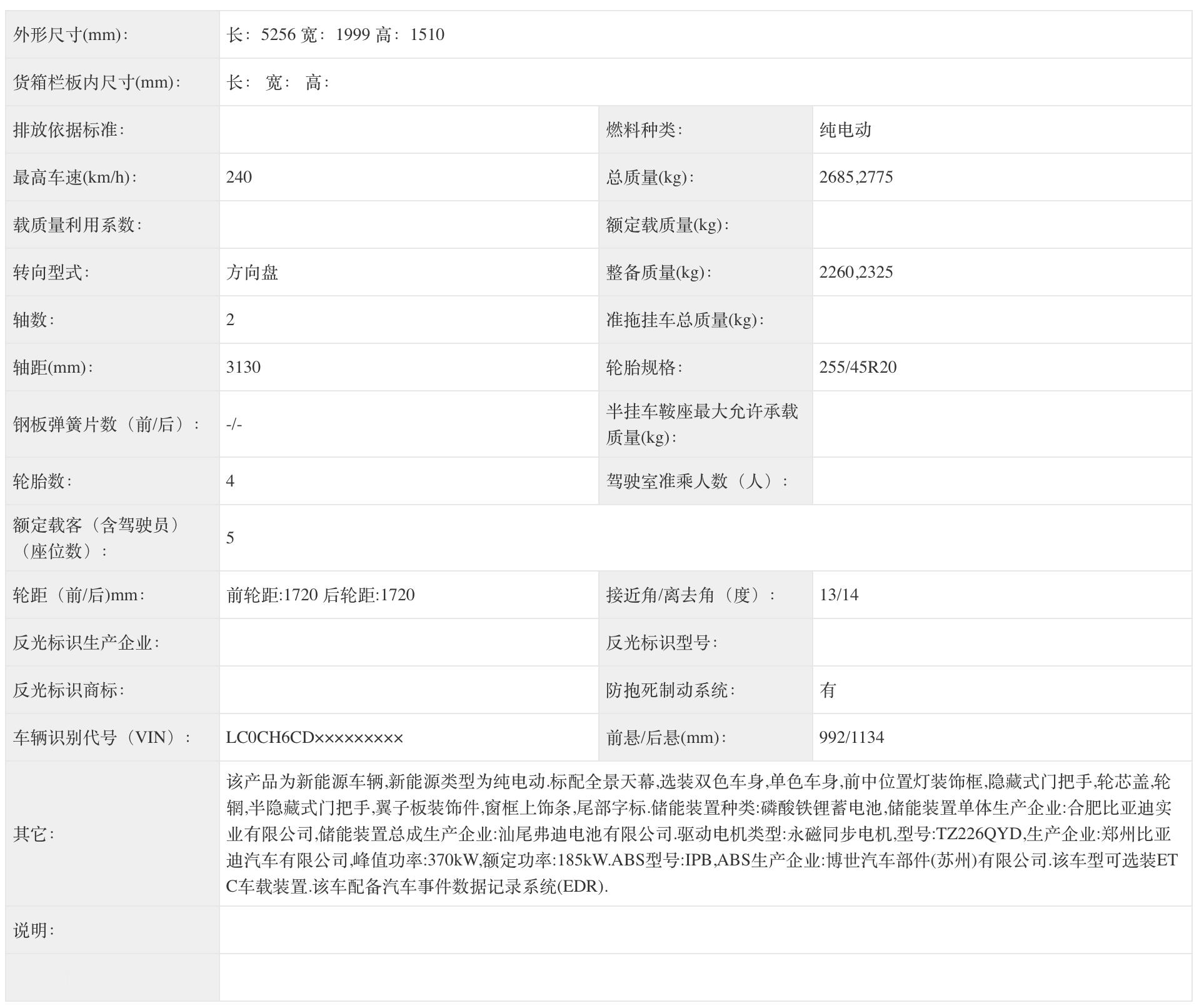Screen dimensions: 1199x1008
Task: Select dimensions value 长:5256 宽:1999 高:1510
Action: [335, 34]
